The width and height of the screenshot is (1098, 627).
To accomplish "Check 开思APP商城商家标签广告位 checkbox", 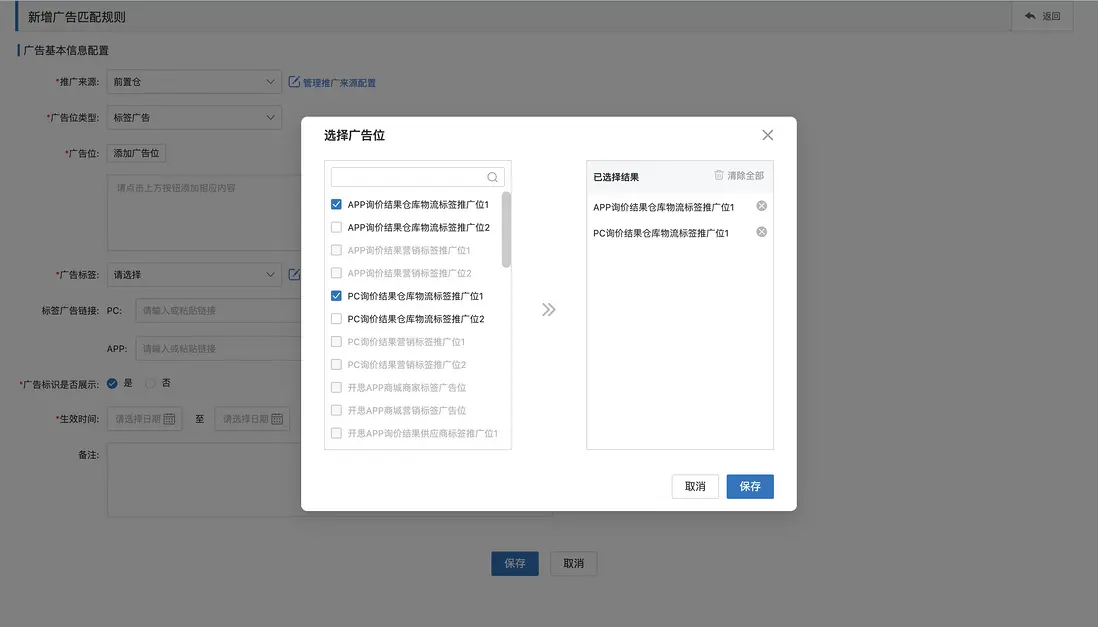I will click(336, 387).
